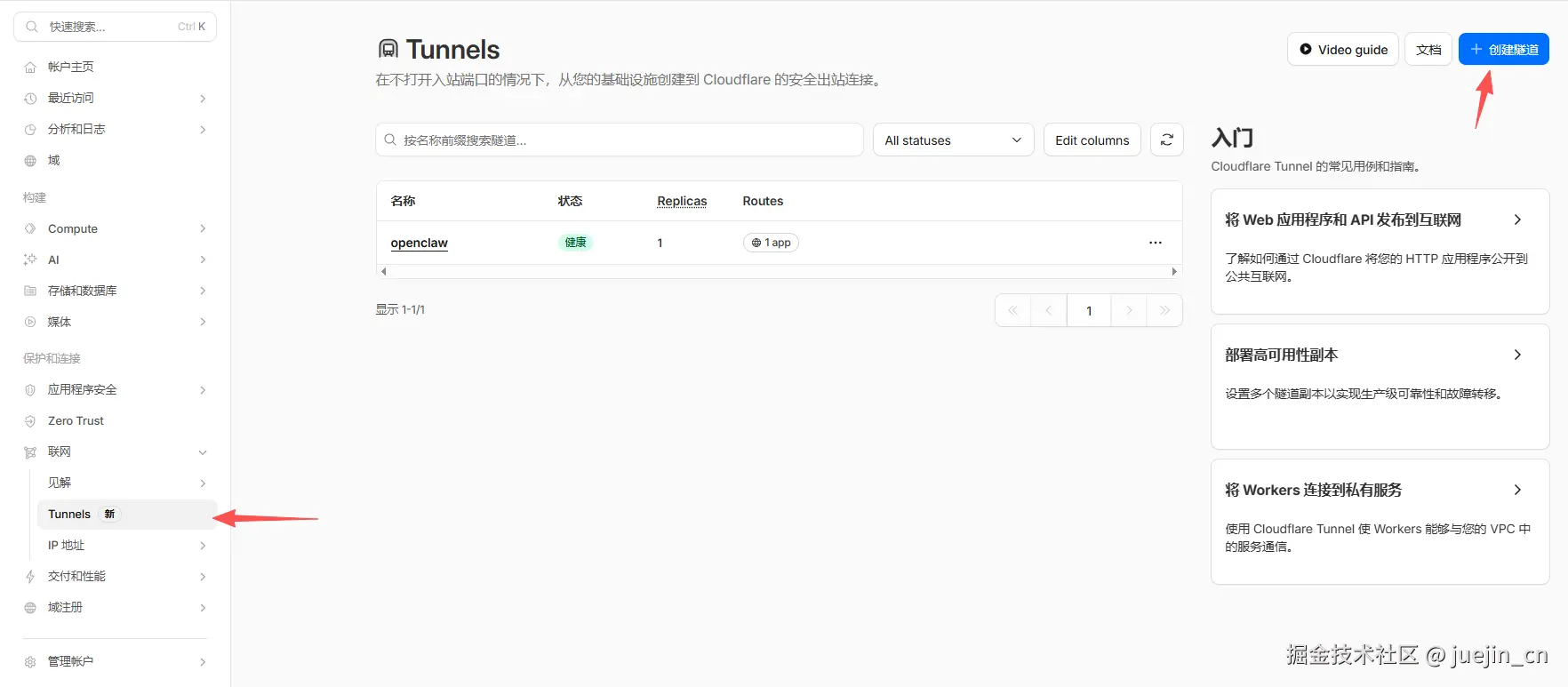This screenshot has width=1568, height=687.
Task: Click the Replicas column header
Action: point(682,201)
